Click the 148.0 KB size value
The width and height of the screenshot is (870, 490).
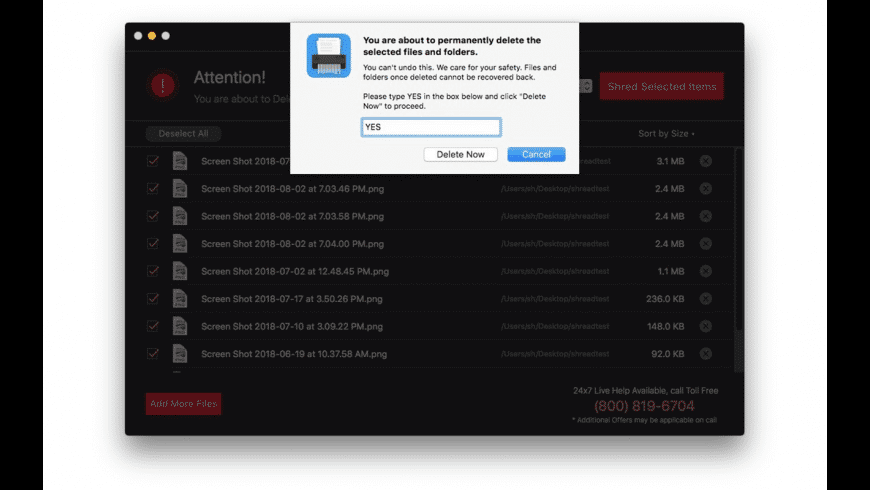pyautogui.click(x=665, y=326)
